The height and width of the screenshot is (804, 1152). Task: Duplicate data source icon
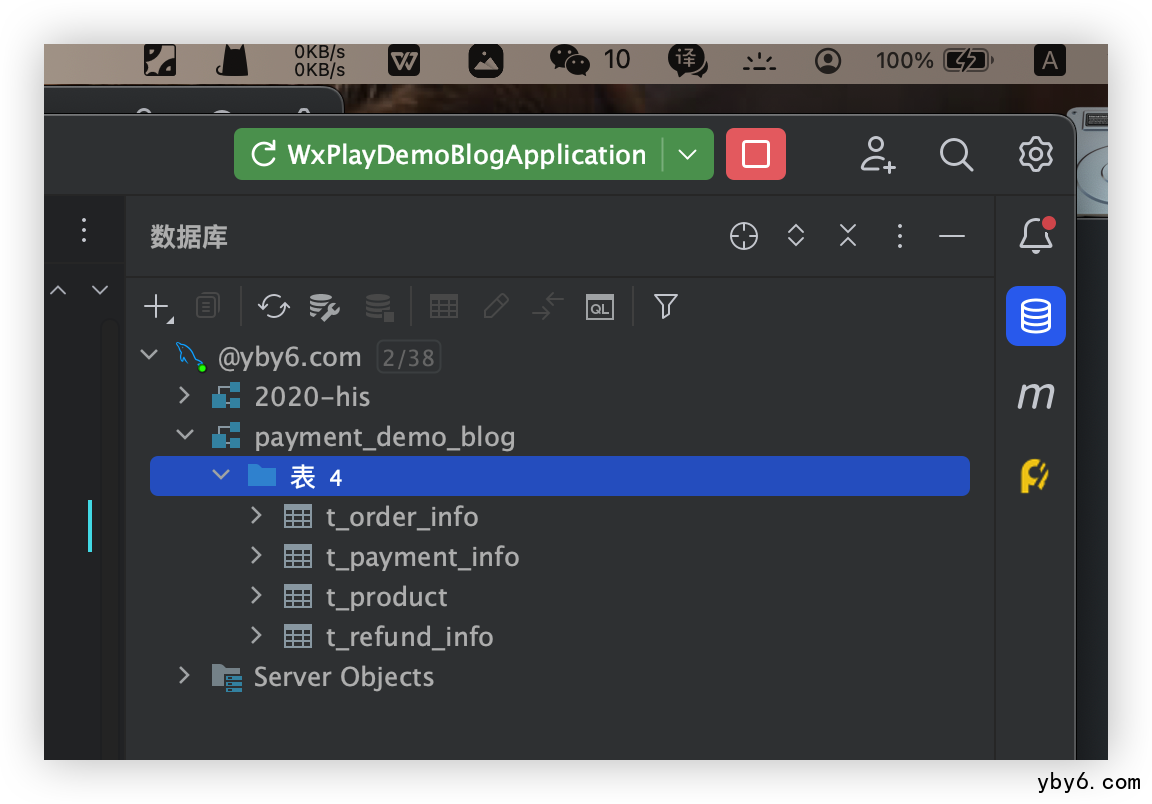(x=208, y=306)
